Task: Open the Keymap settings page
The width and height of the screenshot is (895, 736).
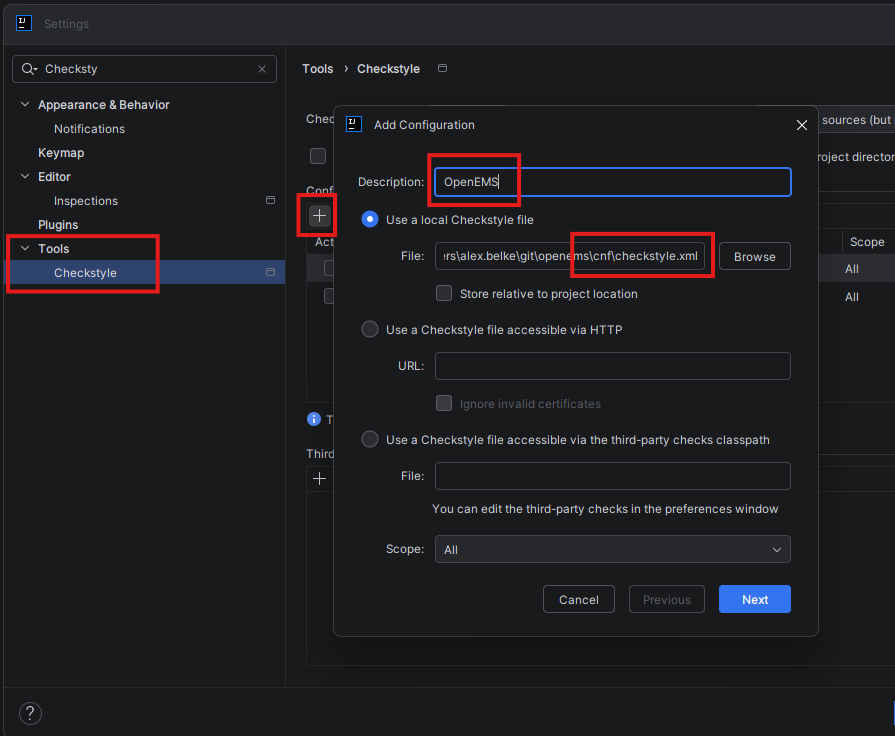Action: 61,153
